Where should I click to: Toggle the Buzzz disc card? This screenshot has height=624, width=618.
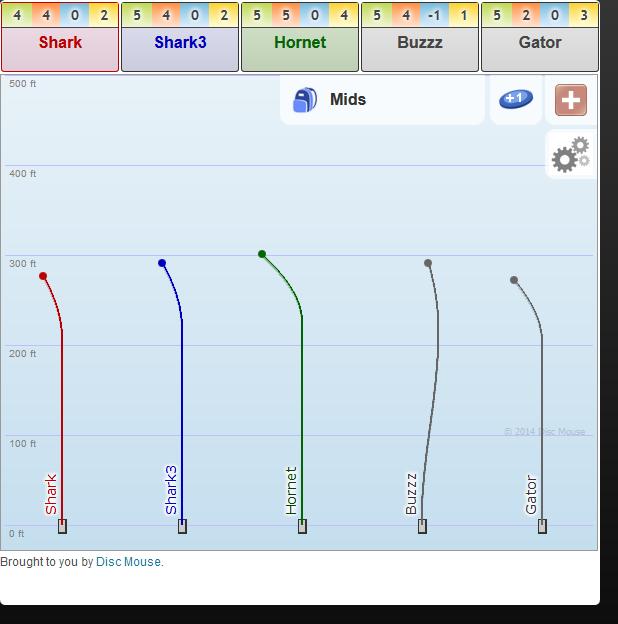coord(420,44)
